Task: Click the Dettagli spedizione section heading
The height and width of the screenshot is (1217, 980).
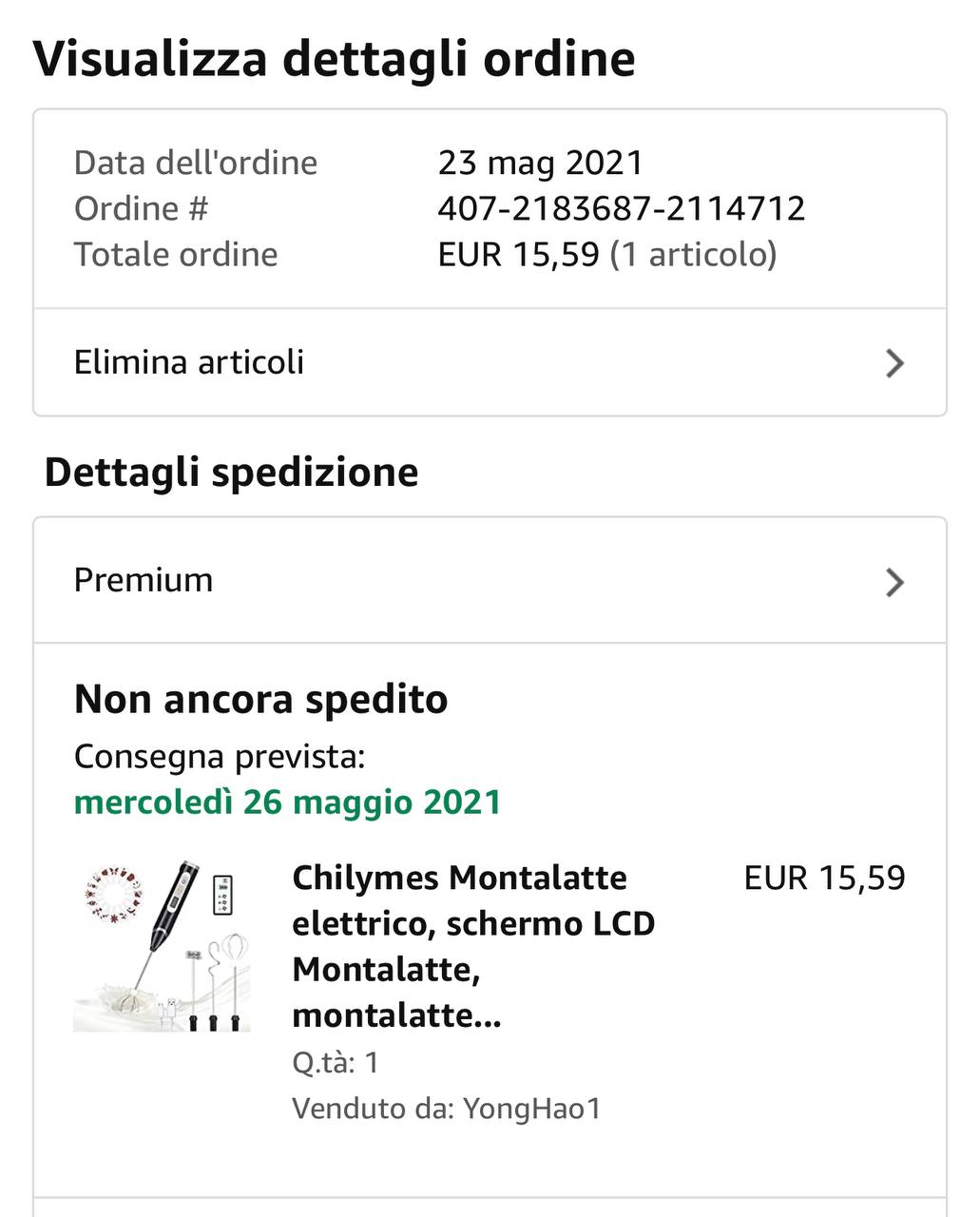Action: tap(231, 473)
